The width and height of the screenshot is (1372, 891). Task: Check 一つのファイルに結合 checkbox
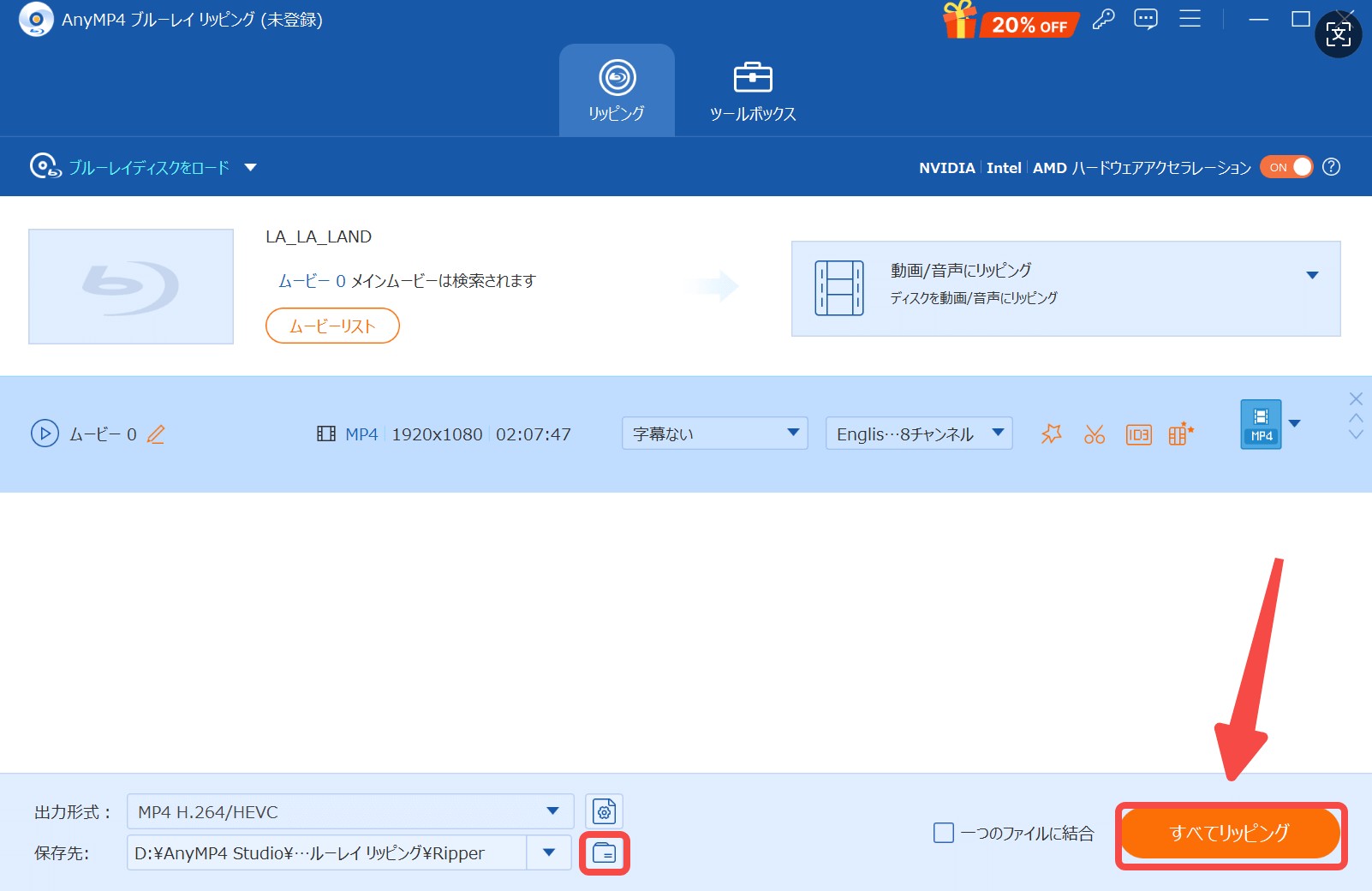(943, 833)
